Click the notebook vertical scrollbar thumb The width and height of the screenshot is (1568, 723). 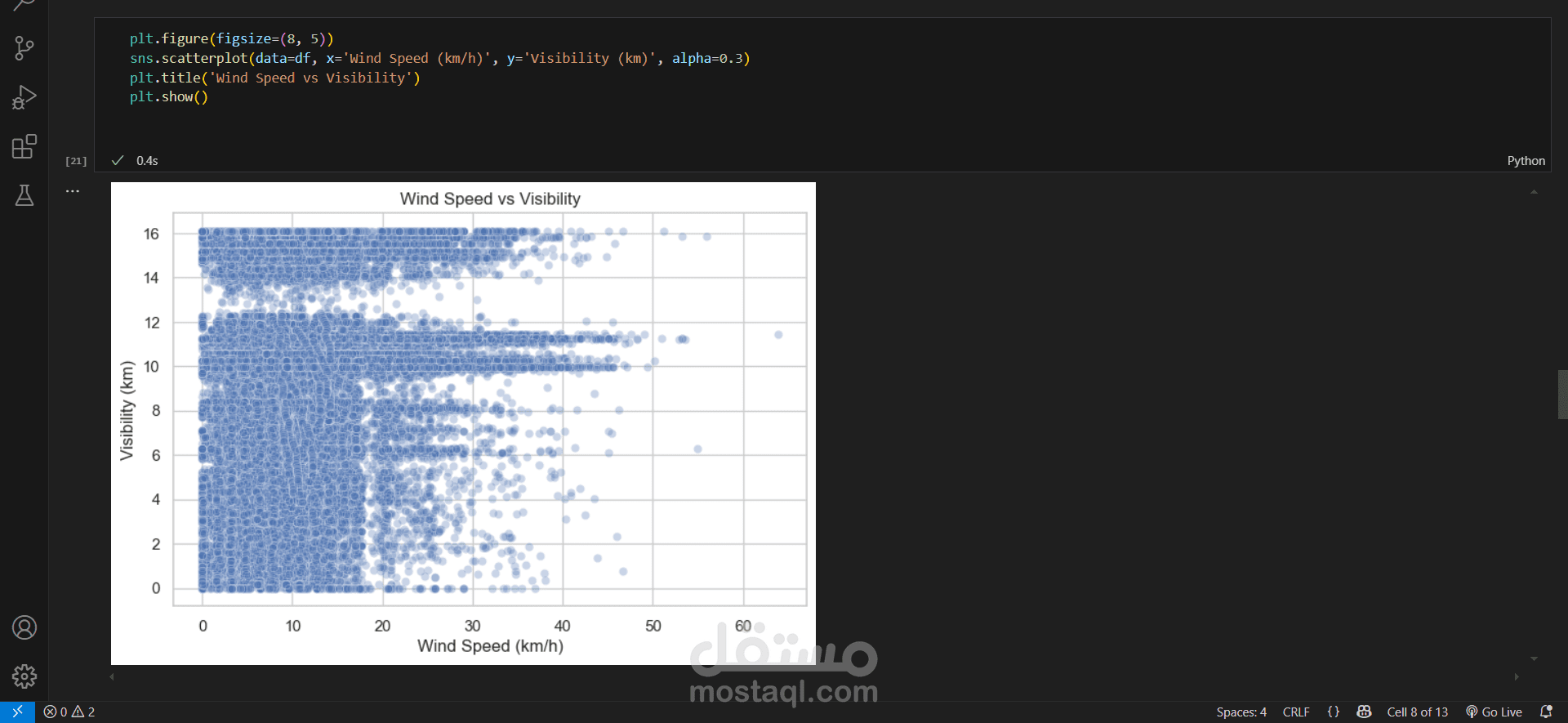(x=1562, y=395)
